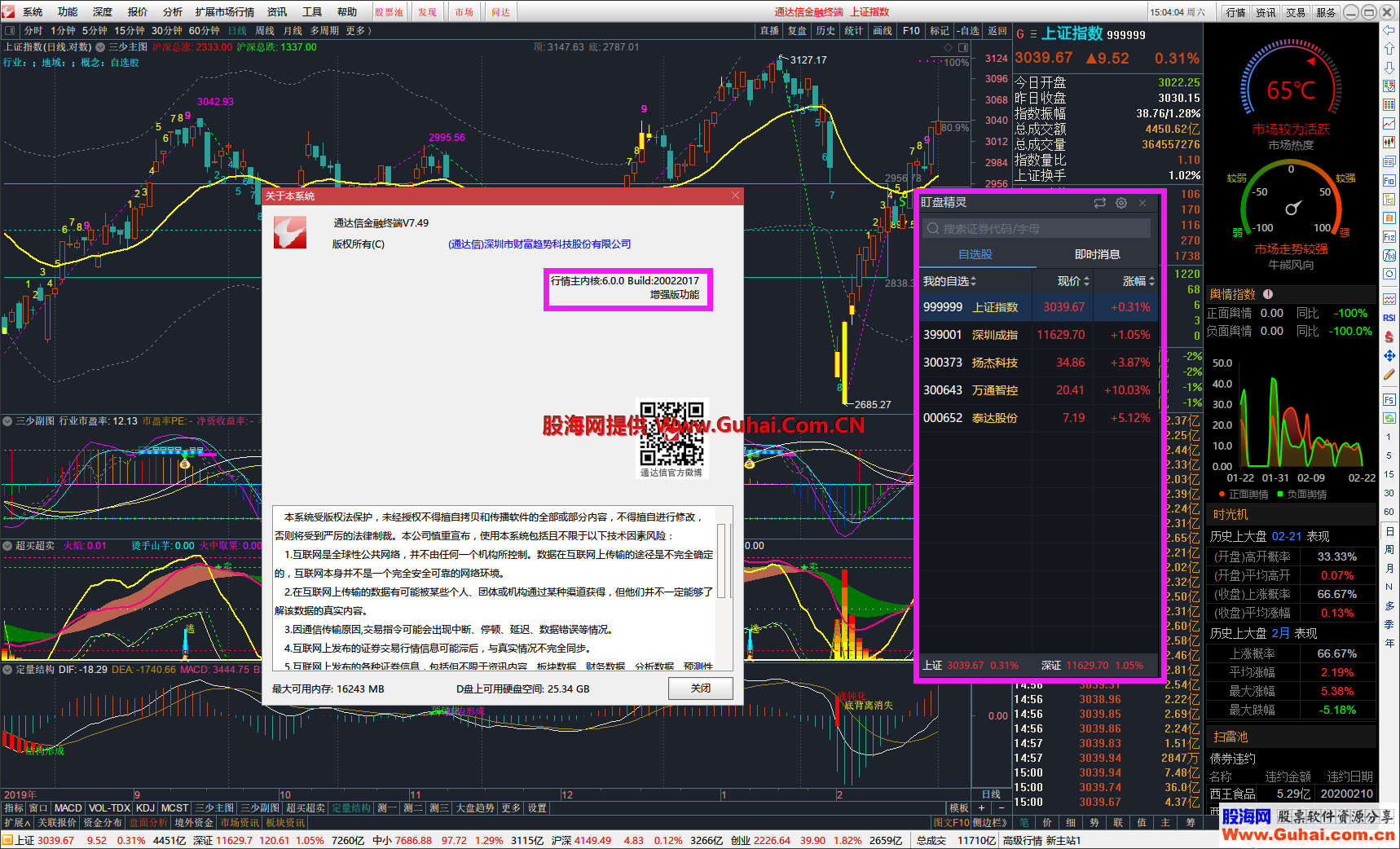
Task: Click the 图文F10 button at bottom
Action: pos(951,823)
